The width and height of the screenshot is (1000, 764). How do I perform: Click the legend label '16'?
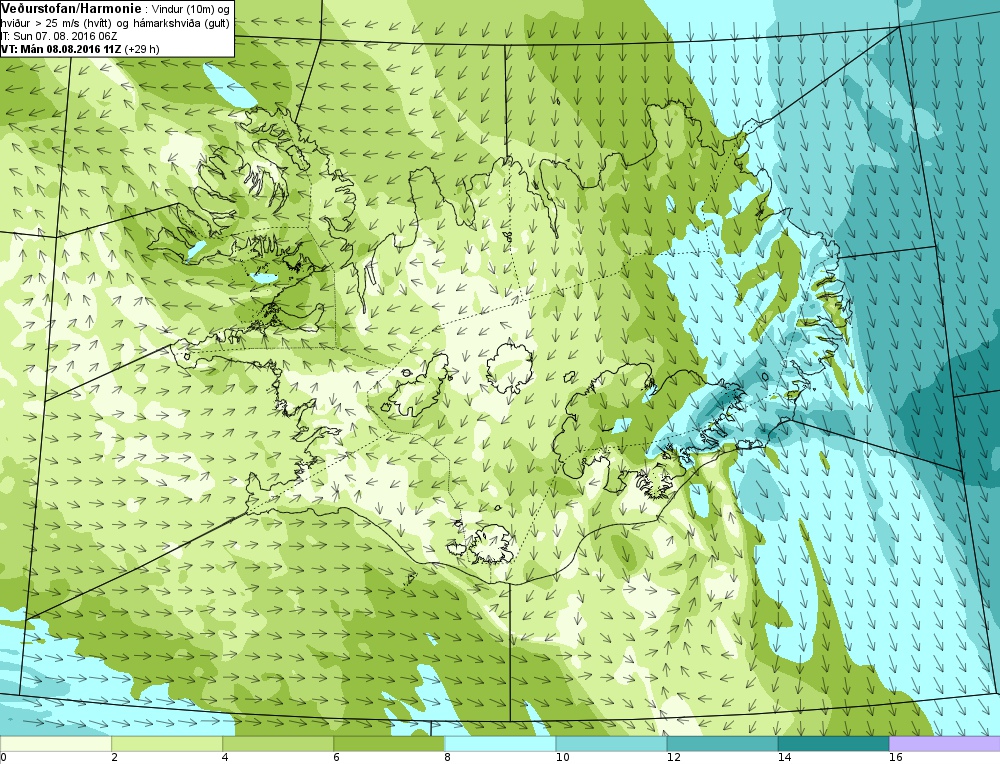click(x=895, y=758)
